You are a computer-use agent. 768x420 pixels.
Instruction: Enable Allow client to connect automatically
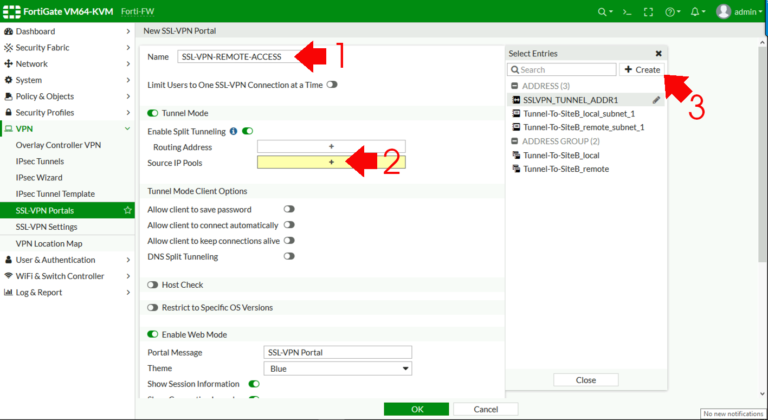coord(289,224)
